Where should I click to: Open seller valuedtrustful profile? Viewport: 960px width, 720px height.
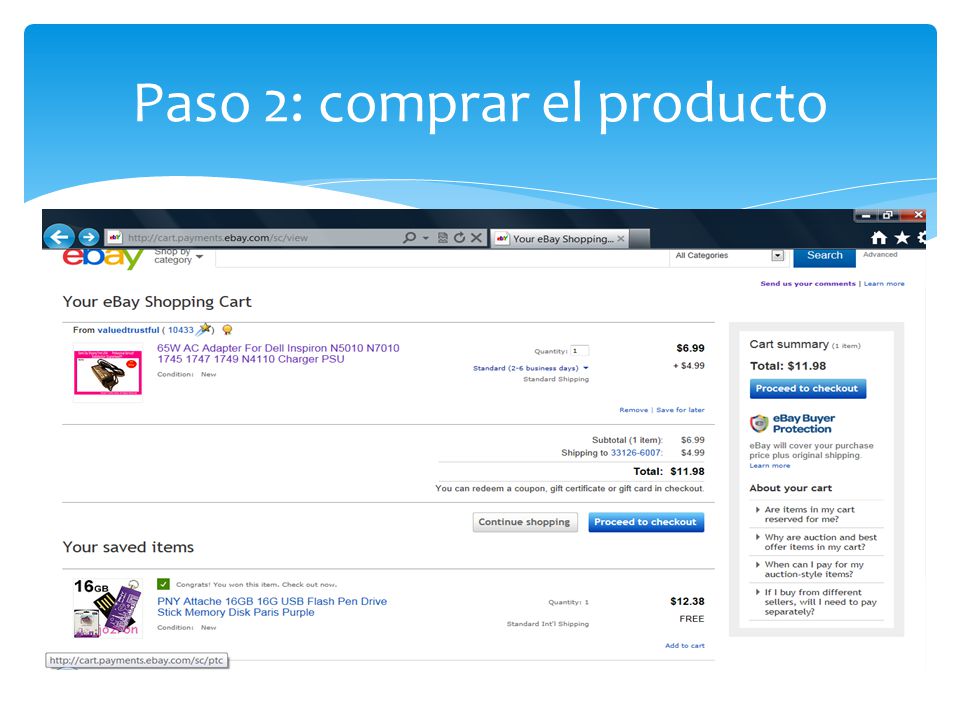(x=128, y=329)
